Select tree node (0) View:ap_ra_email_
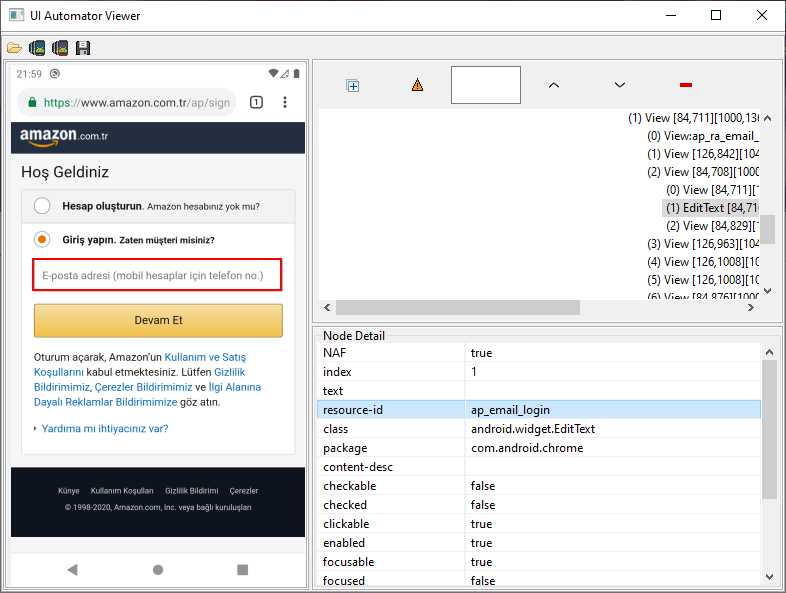The image size is (786, 593). coord(702,136)
